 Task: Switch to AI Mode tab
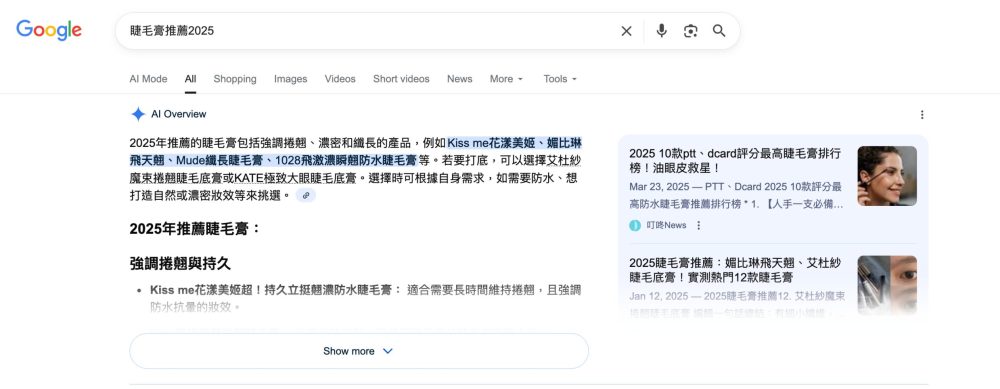148,79
